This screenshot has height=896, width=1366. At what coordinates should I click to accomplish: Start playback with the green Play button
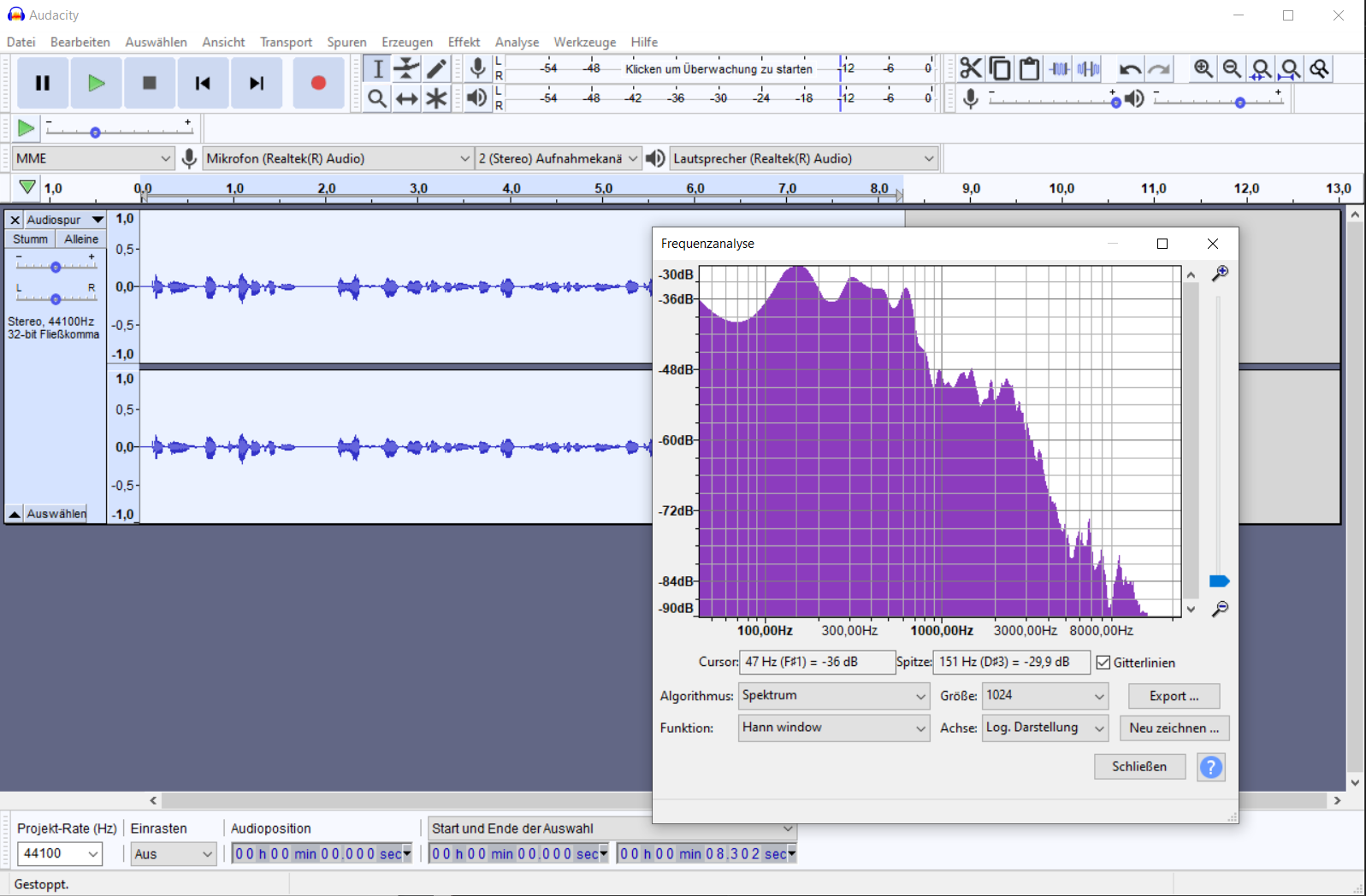[x=96, y=83]
